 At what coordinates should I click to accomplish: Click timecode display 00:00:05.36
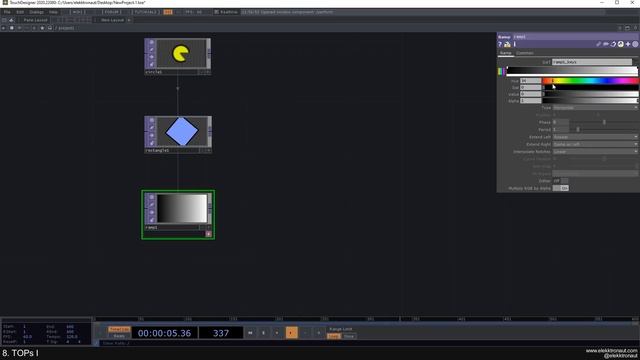click(x=164, y=333)
